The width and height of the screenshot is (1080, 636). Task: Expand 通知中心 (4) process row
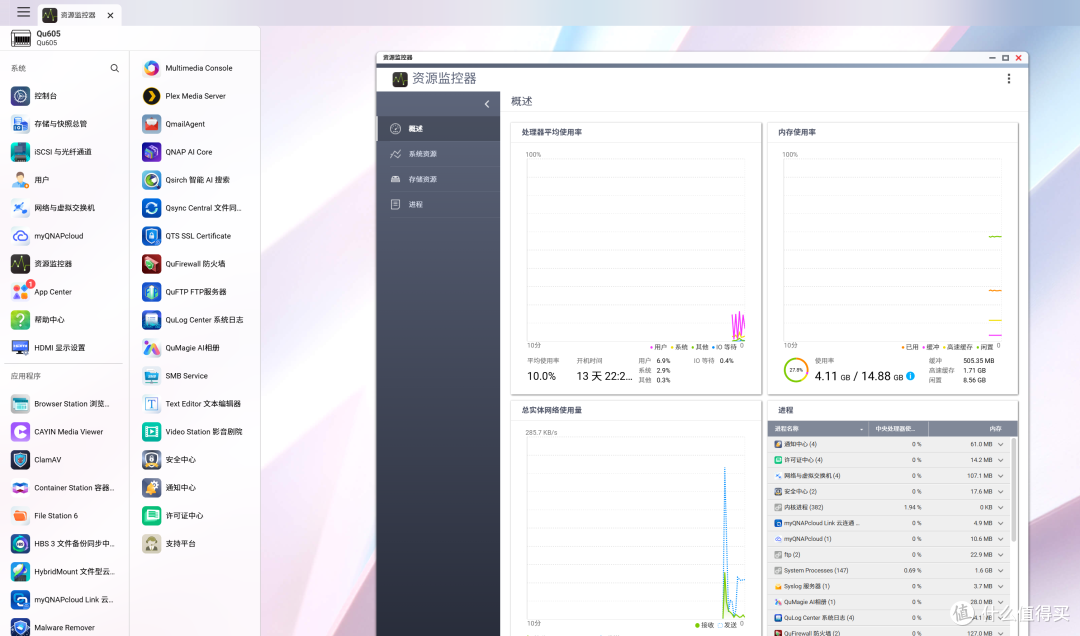1001,444
